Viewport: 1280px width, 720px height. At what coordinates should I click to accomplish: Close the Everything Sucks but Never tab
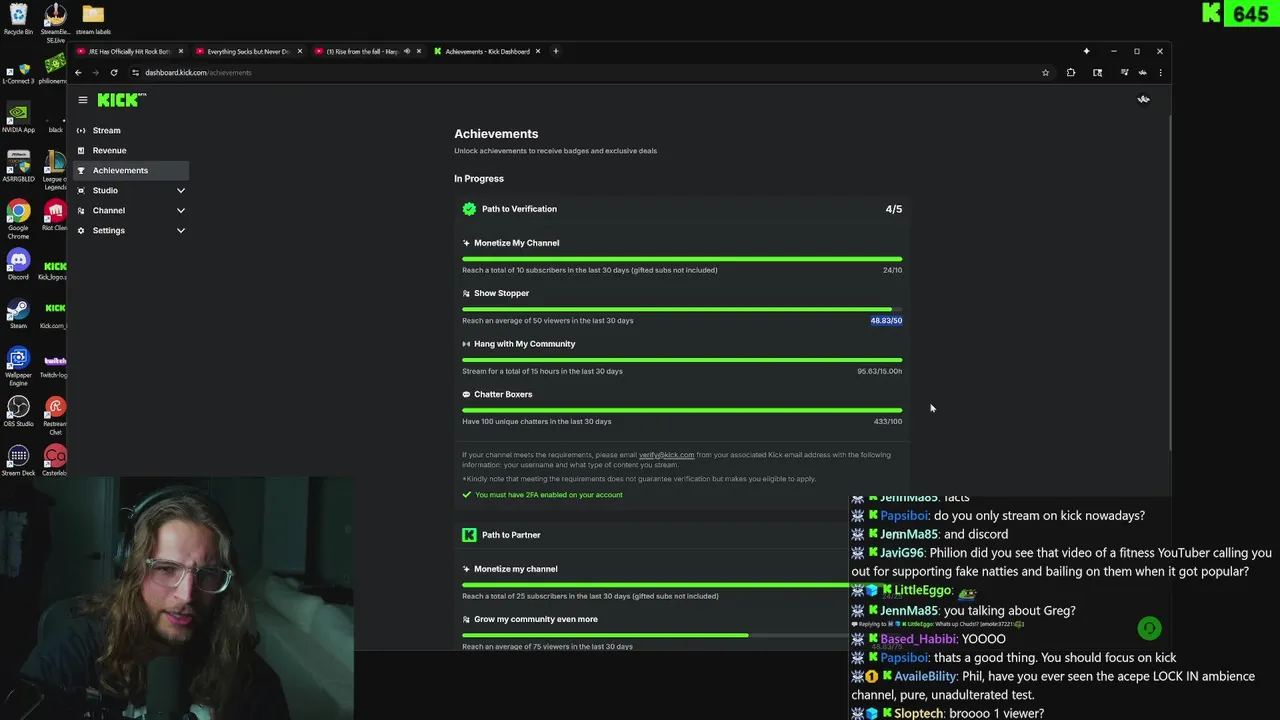(x=299, y=51)
